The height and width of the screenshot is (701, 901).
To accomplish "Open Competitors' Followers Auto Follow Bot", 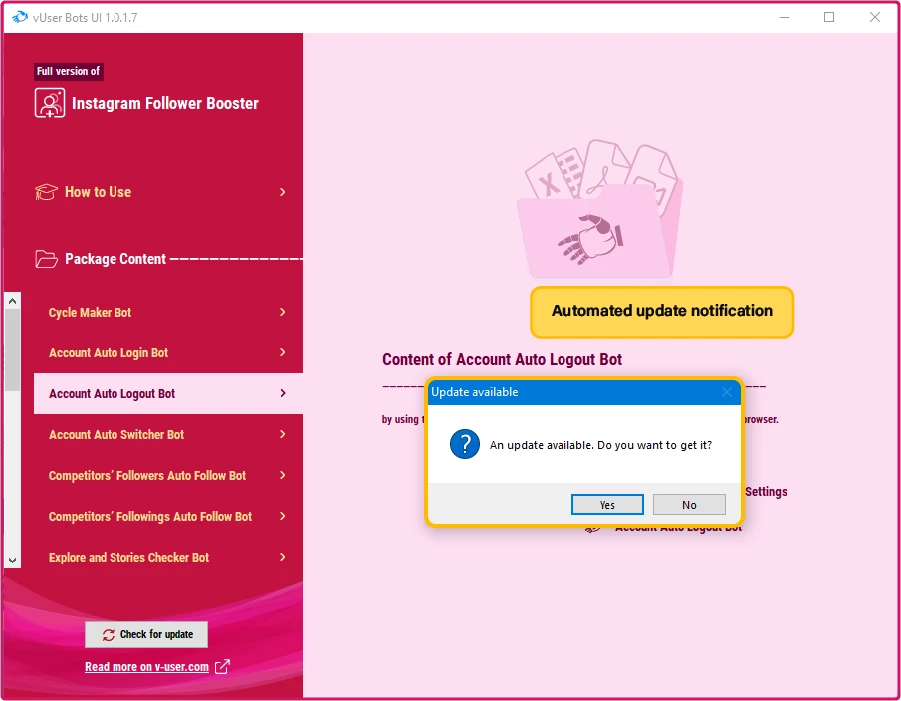I will (168, 475).
